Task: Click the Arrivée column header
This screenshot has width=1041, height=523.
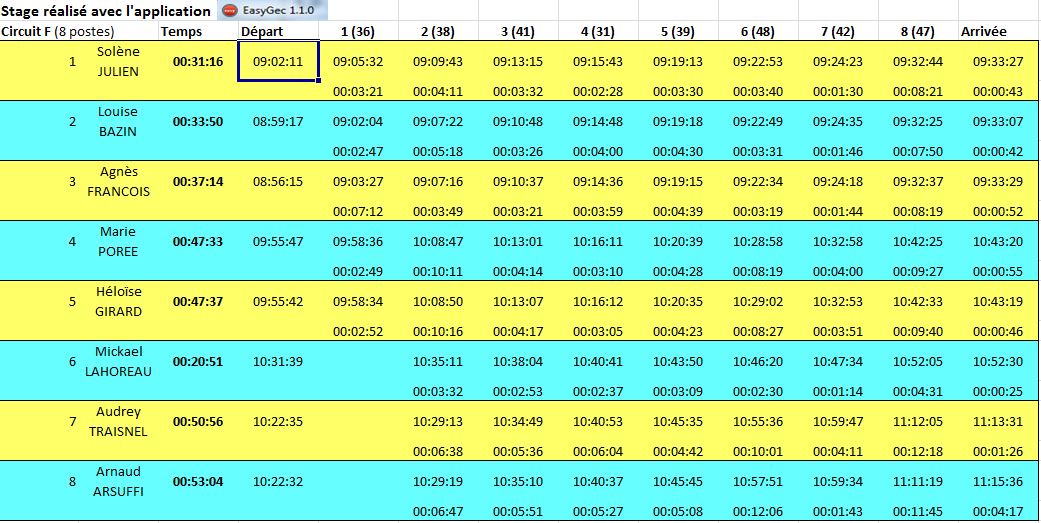Action: coord(983,32)
